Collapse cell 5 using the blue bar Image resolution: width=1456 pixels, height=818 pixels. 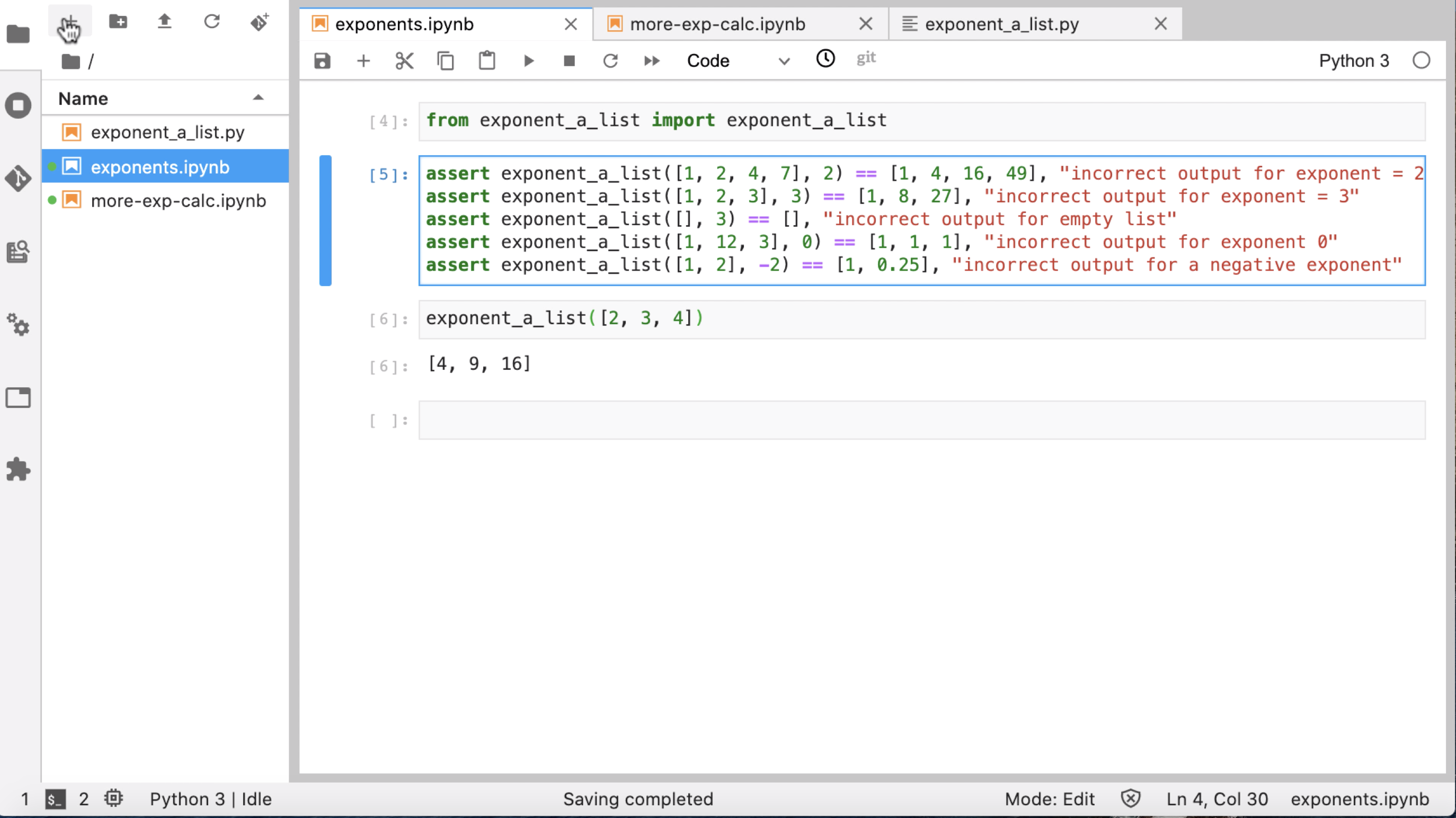pos(325,220)
